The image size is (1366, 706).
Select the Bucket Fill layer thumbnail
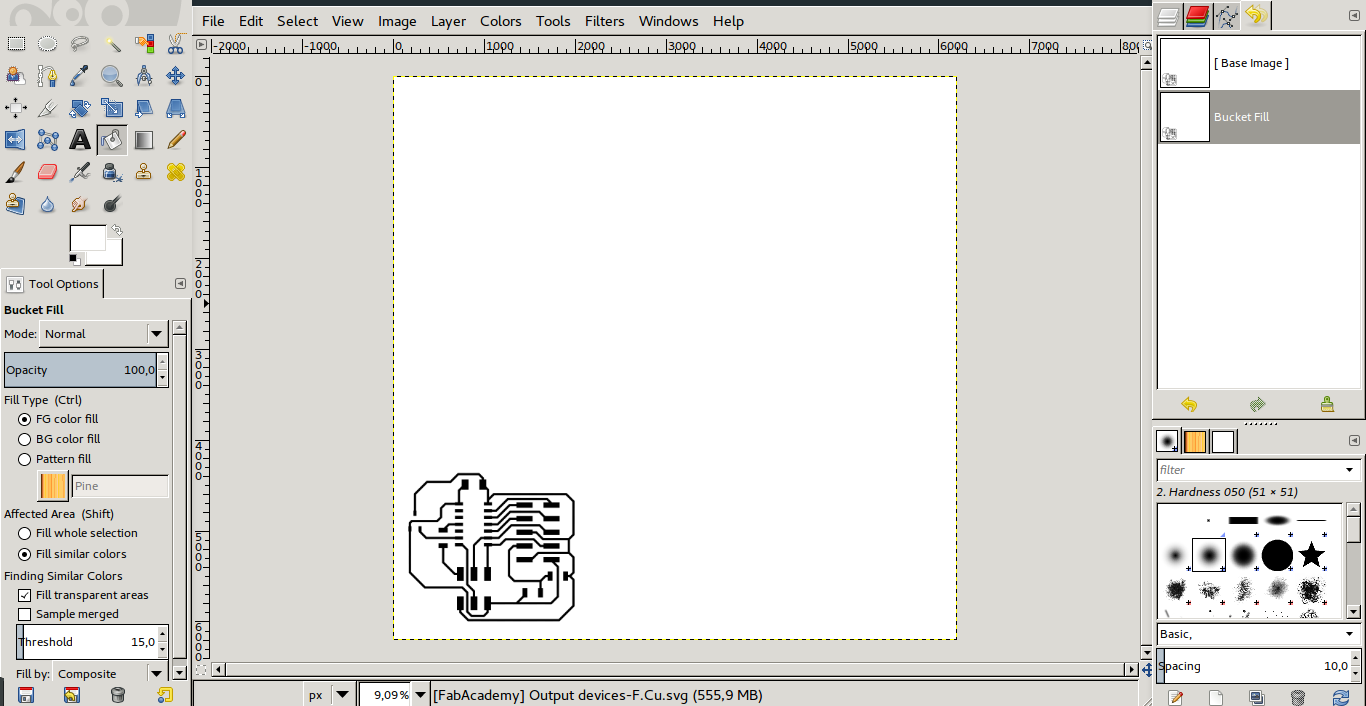click(x=1184, y=117)
